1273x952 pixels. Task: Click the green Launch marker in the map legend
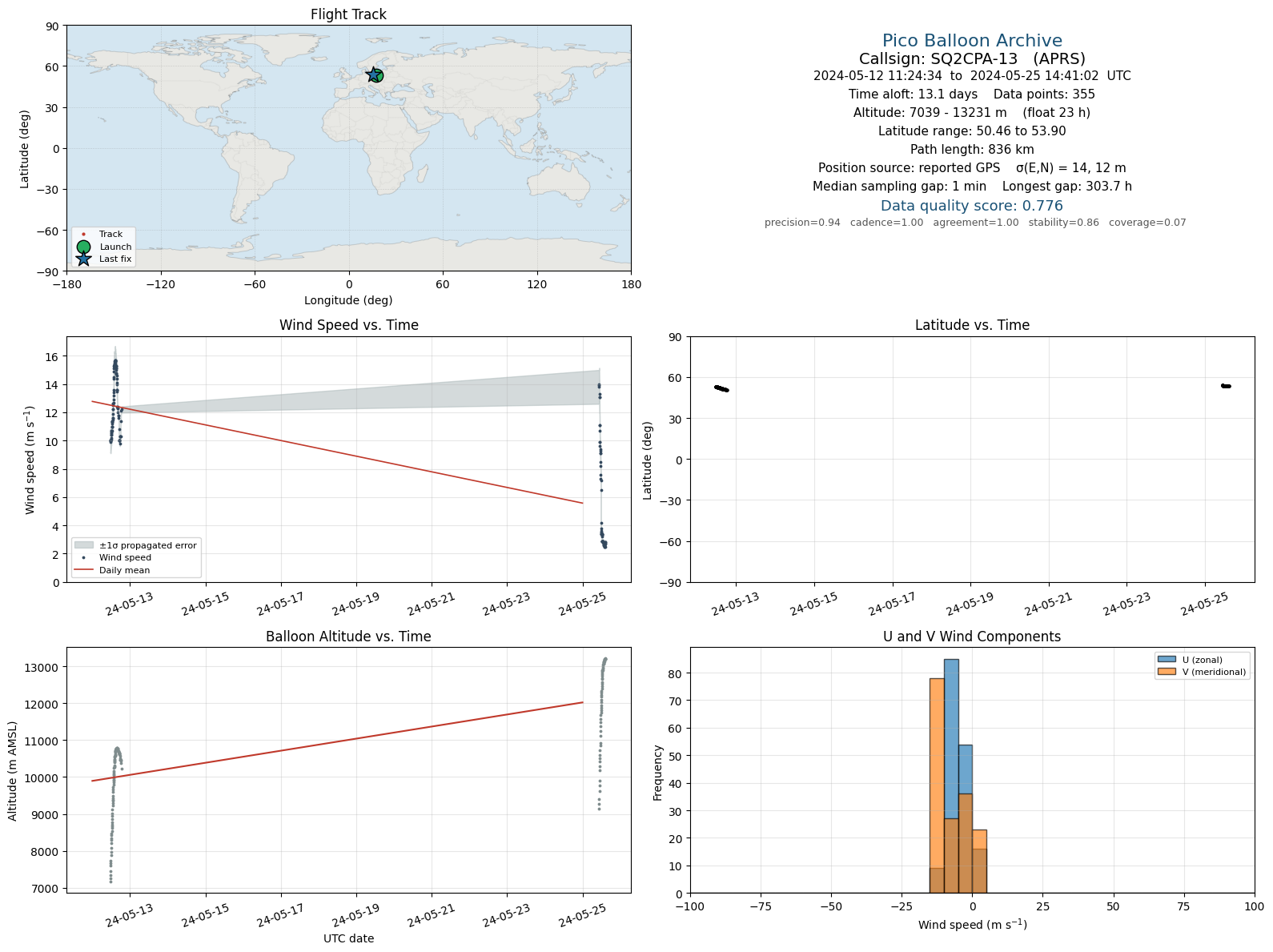[83, 247]
